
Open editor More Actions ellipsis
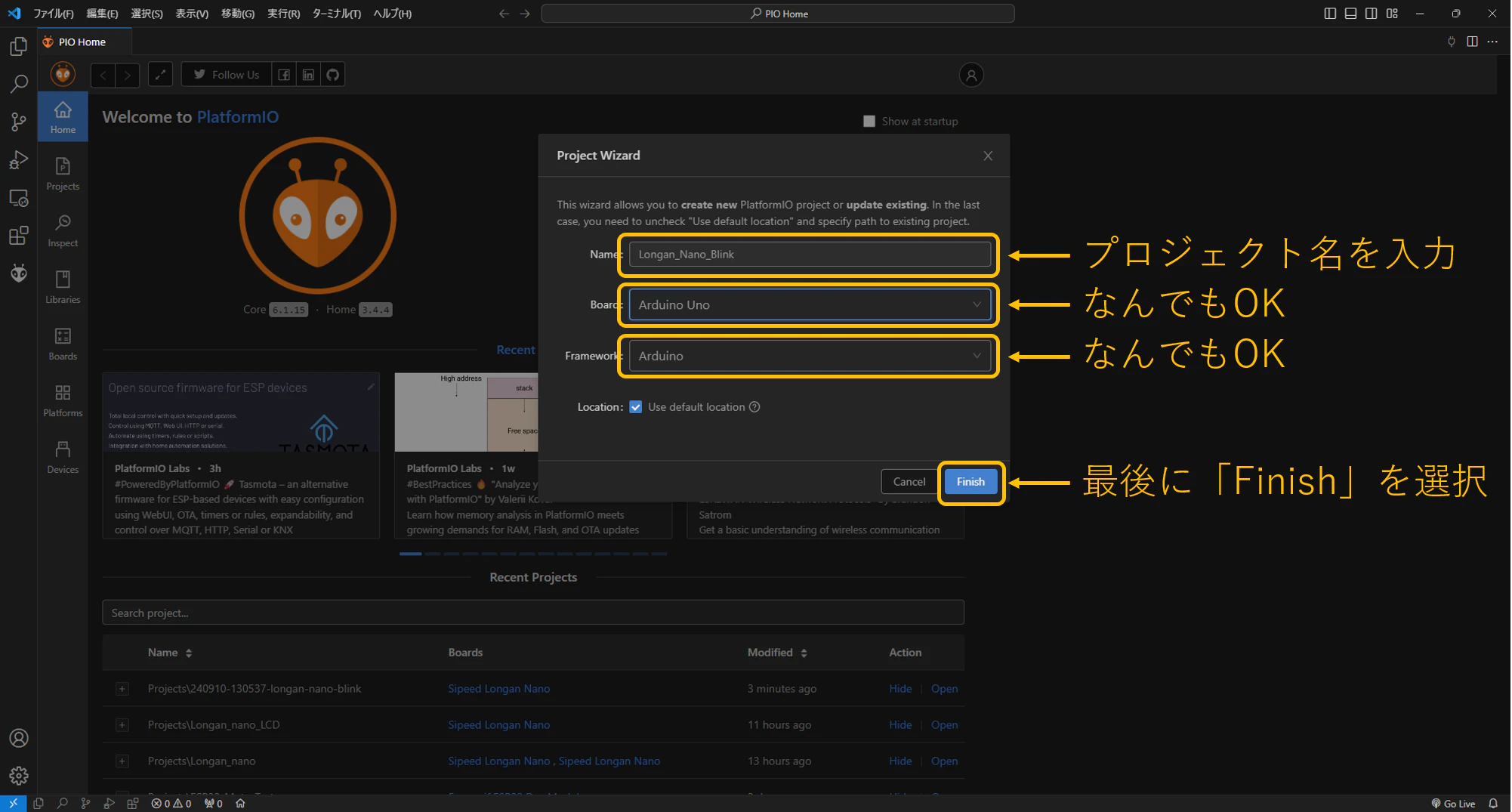coord(1492,42)
